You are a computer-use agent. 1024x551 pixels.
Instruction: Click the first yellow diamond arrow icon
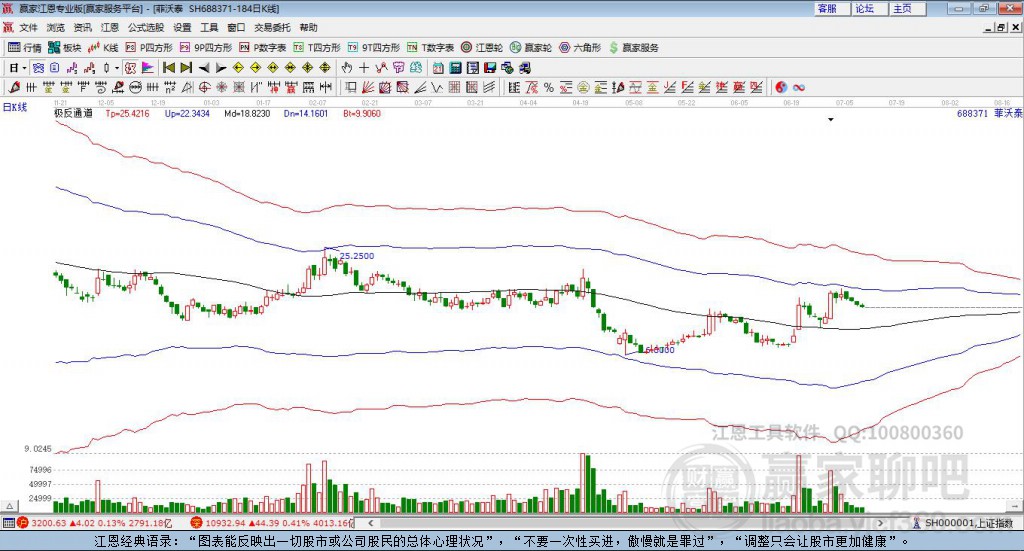click(238, 68)
